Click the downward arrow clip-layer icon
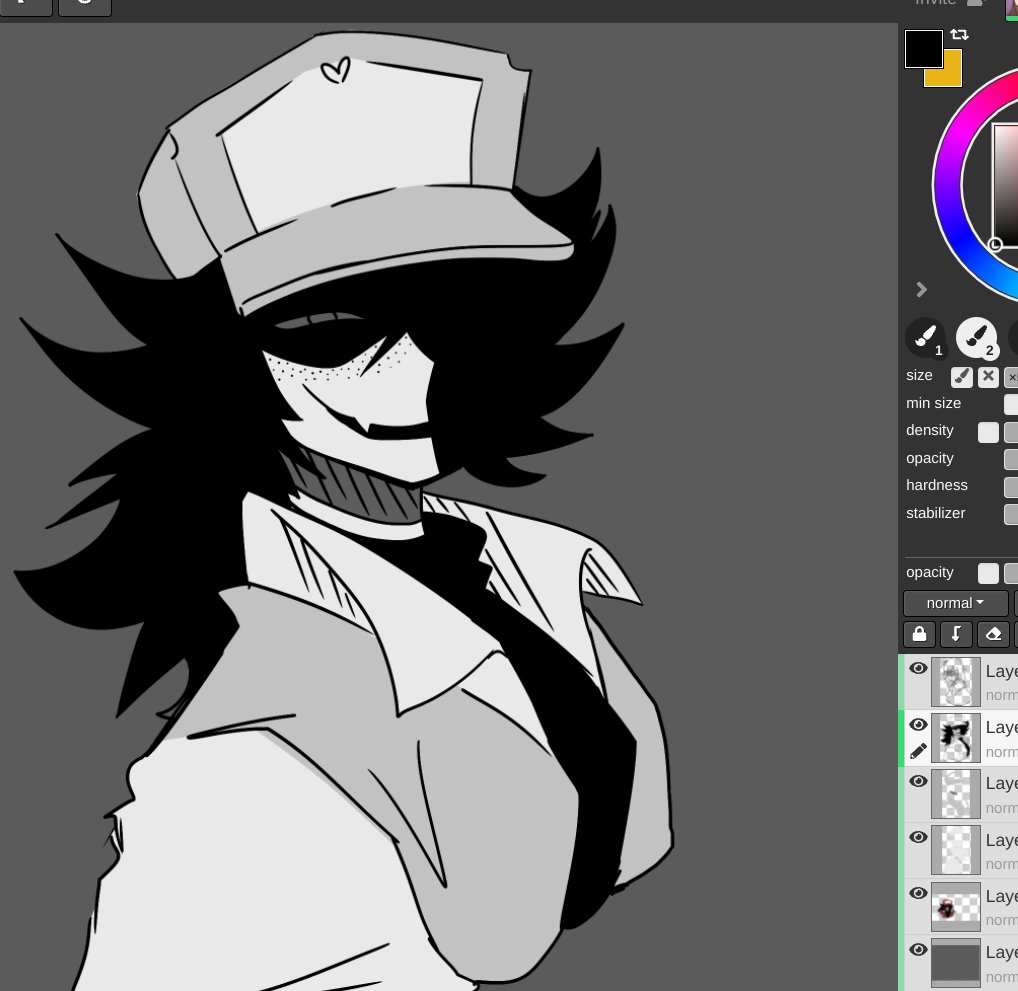This screenshot has width=1018, height=991. click(956, 634)
